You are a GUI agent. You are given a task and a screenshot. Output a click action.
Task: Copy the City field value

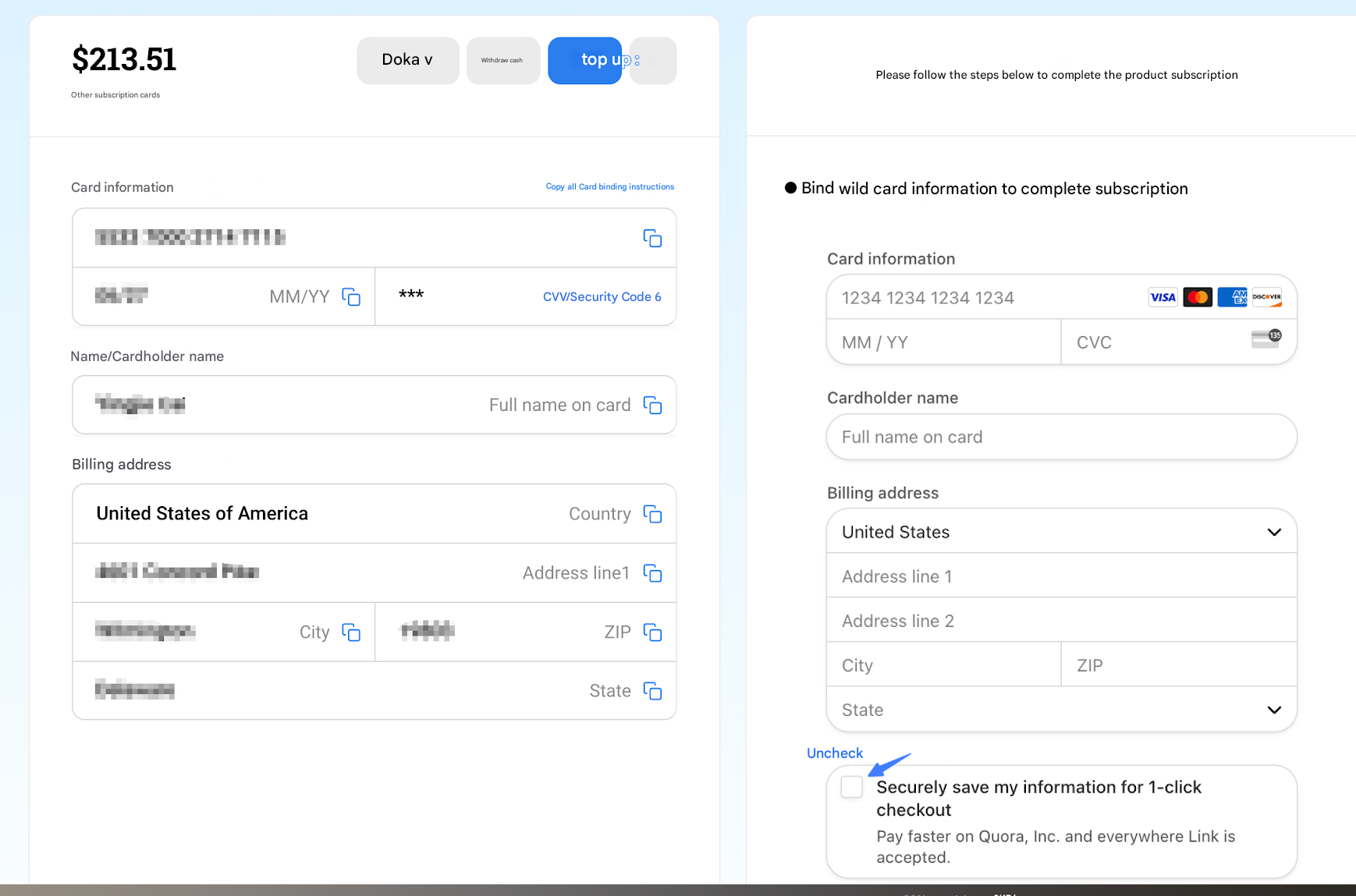pyautogui.click(x=351, y=632)
